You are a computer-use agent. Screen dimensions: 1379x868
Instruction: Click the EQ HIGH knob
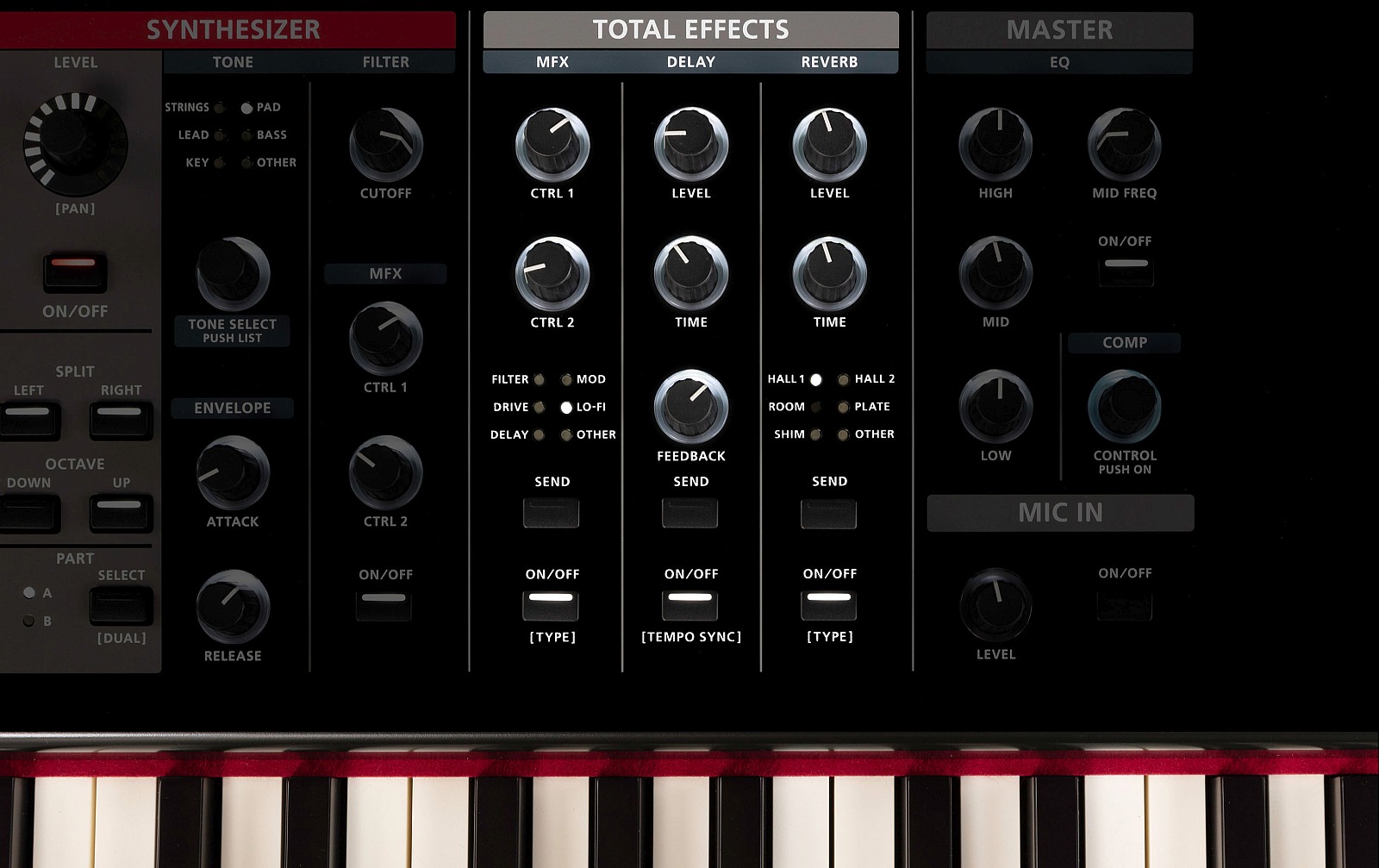click(x=995, y=144)
